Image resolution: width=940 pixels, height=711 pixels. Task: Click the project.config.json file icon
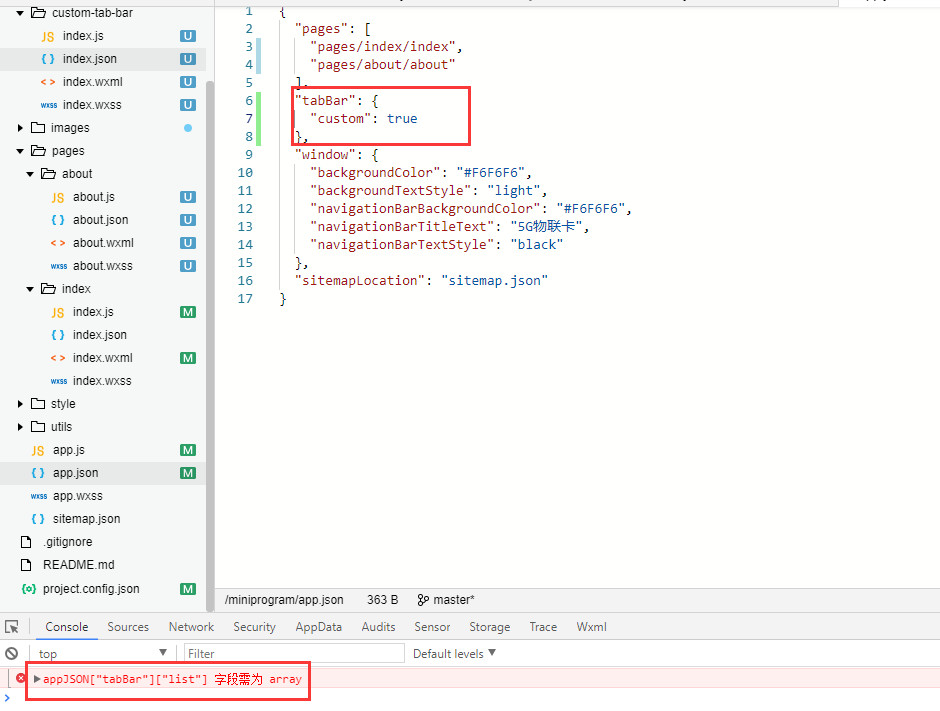28,589
